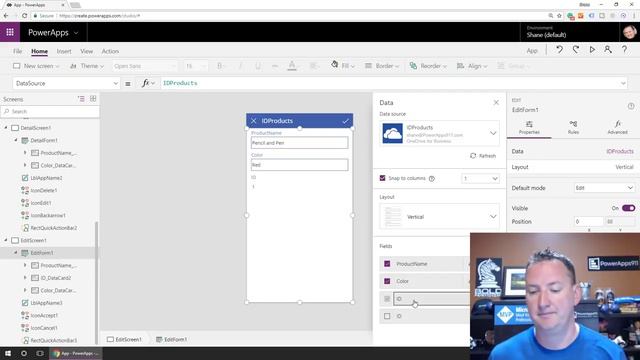Click the OneDrive IDProducts data source icon
The image size is (640, 360).
coord(392,133)
